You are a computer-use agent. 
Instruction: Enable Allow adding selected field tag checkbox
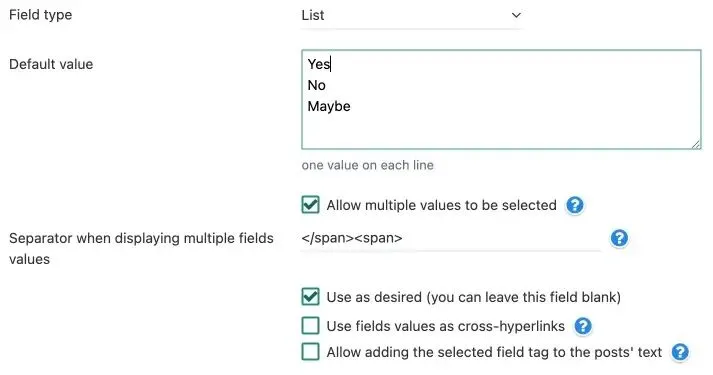tap(311, 351)
